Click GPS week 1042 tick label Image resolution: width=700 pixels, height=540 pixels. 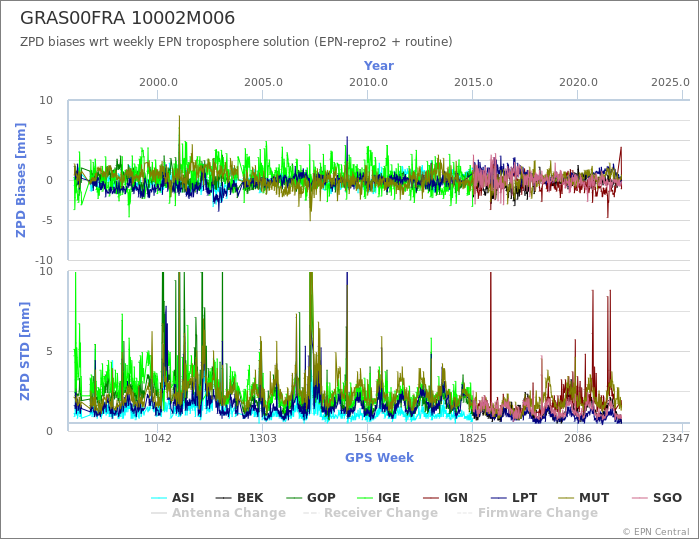click(158, 438)
